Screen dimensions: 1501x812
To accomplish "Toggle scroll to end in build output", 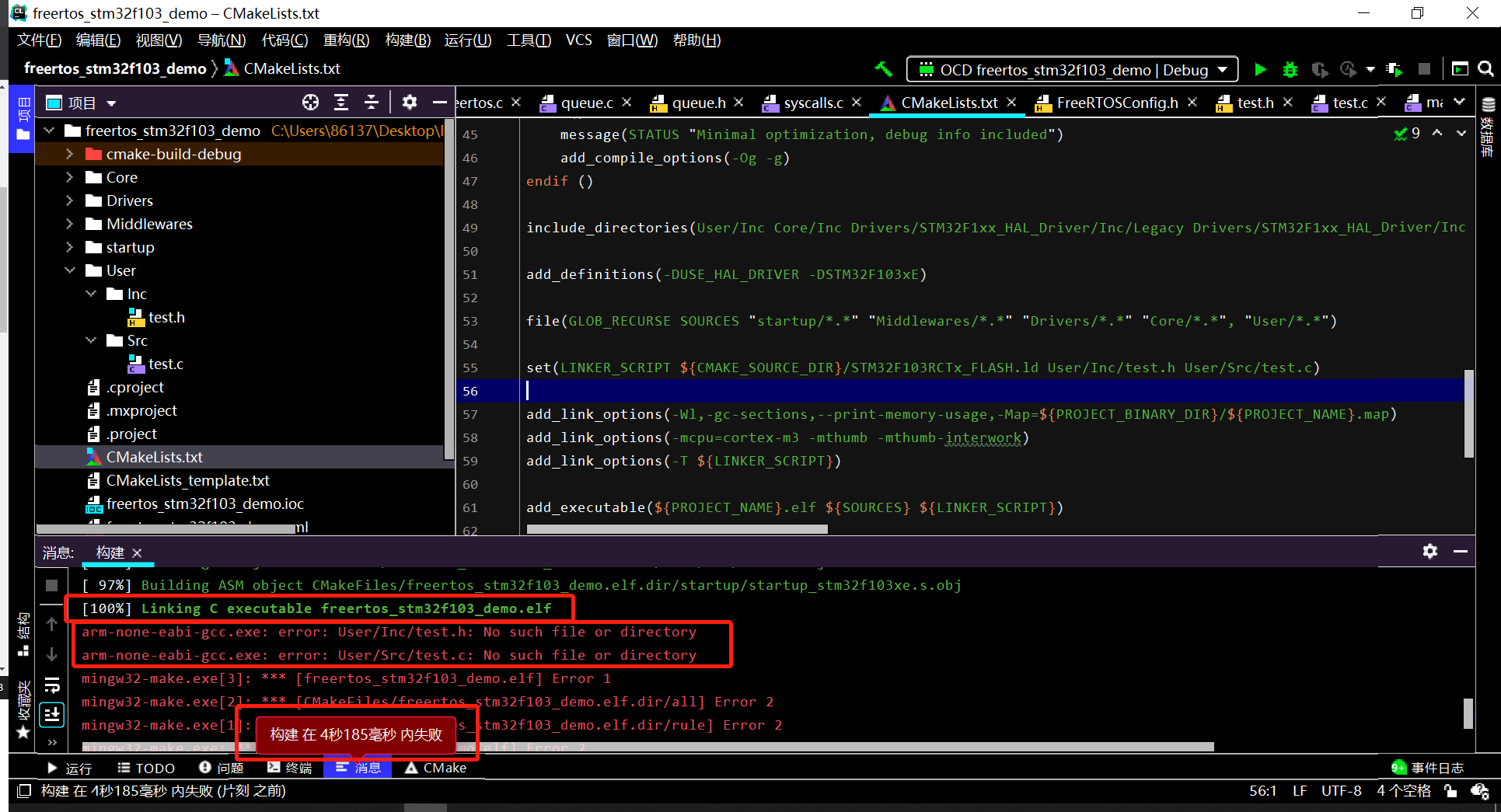I will pyautogui.click(x=52, y=714).
